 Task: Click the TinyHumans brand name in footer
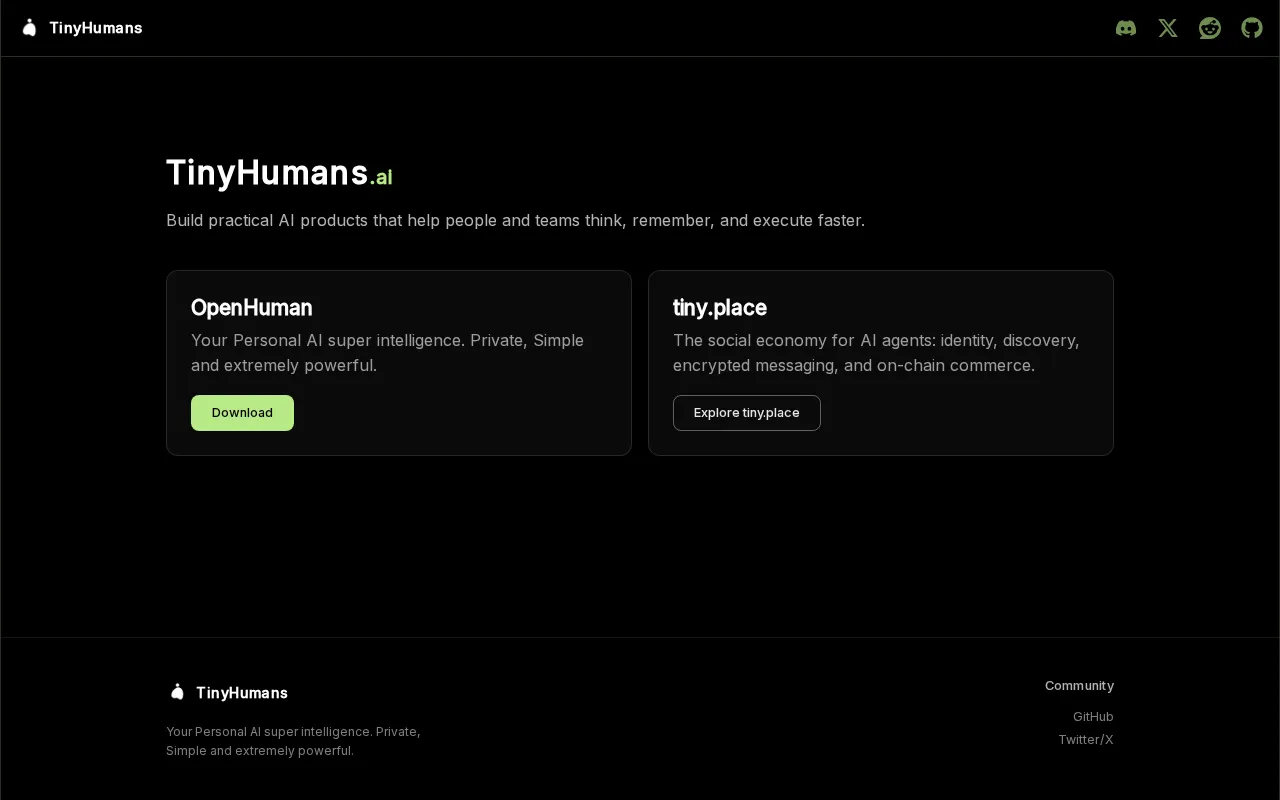[x=242, y=693]
